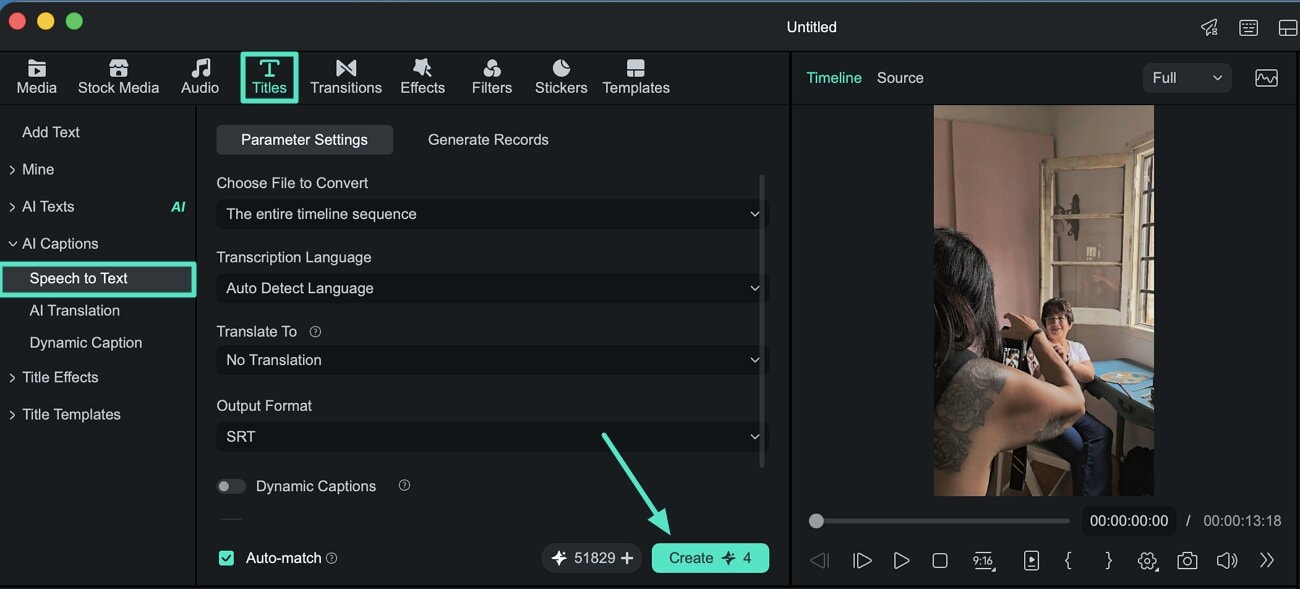
Task: Click the help icon next to Auto-match
Action: click(x=332, y=558)
